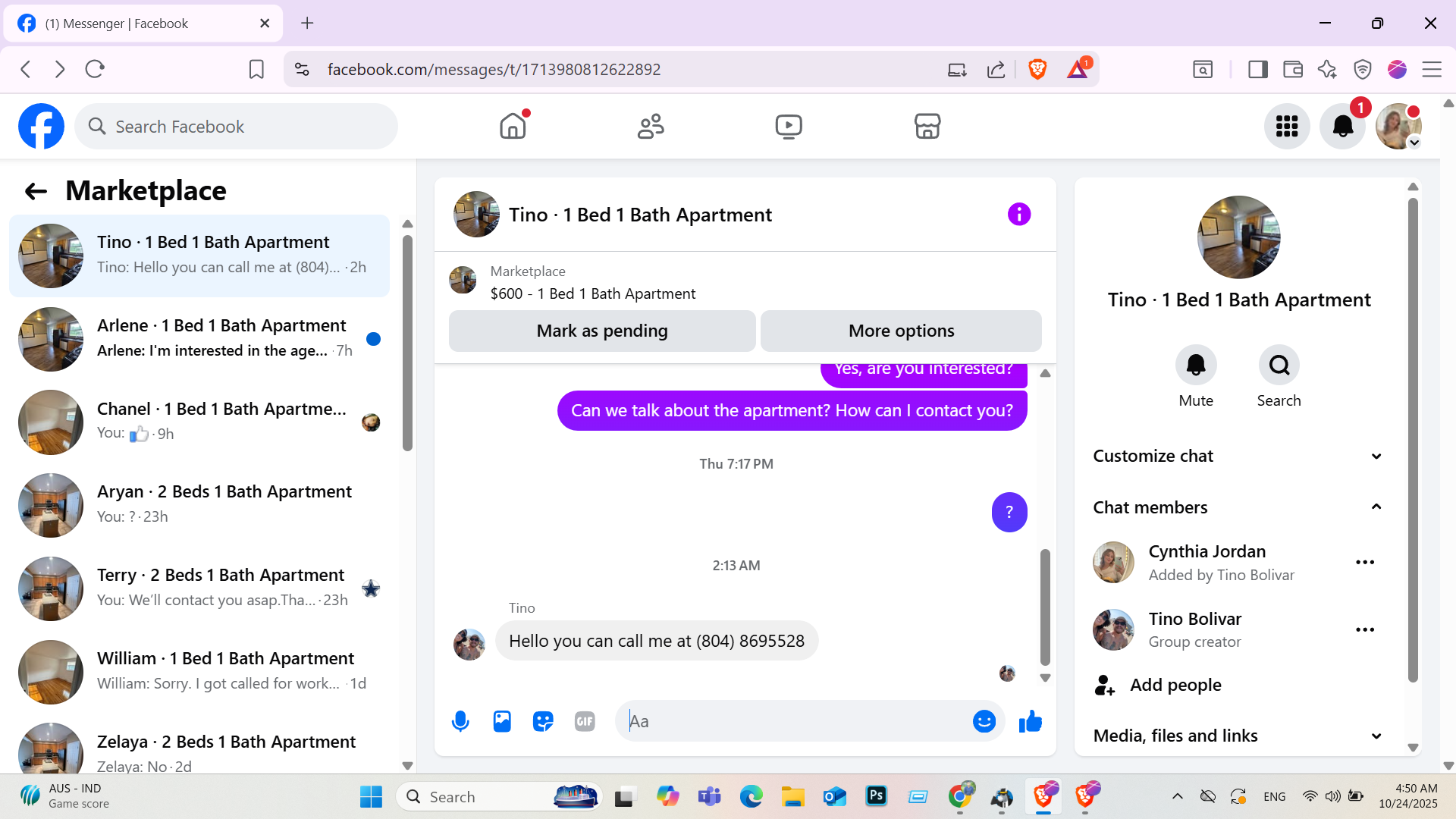Go back using the Marketplace back arrow
Screen dimensions: 1456x819
coord(36,191)
